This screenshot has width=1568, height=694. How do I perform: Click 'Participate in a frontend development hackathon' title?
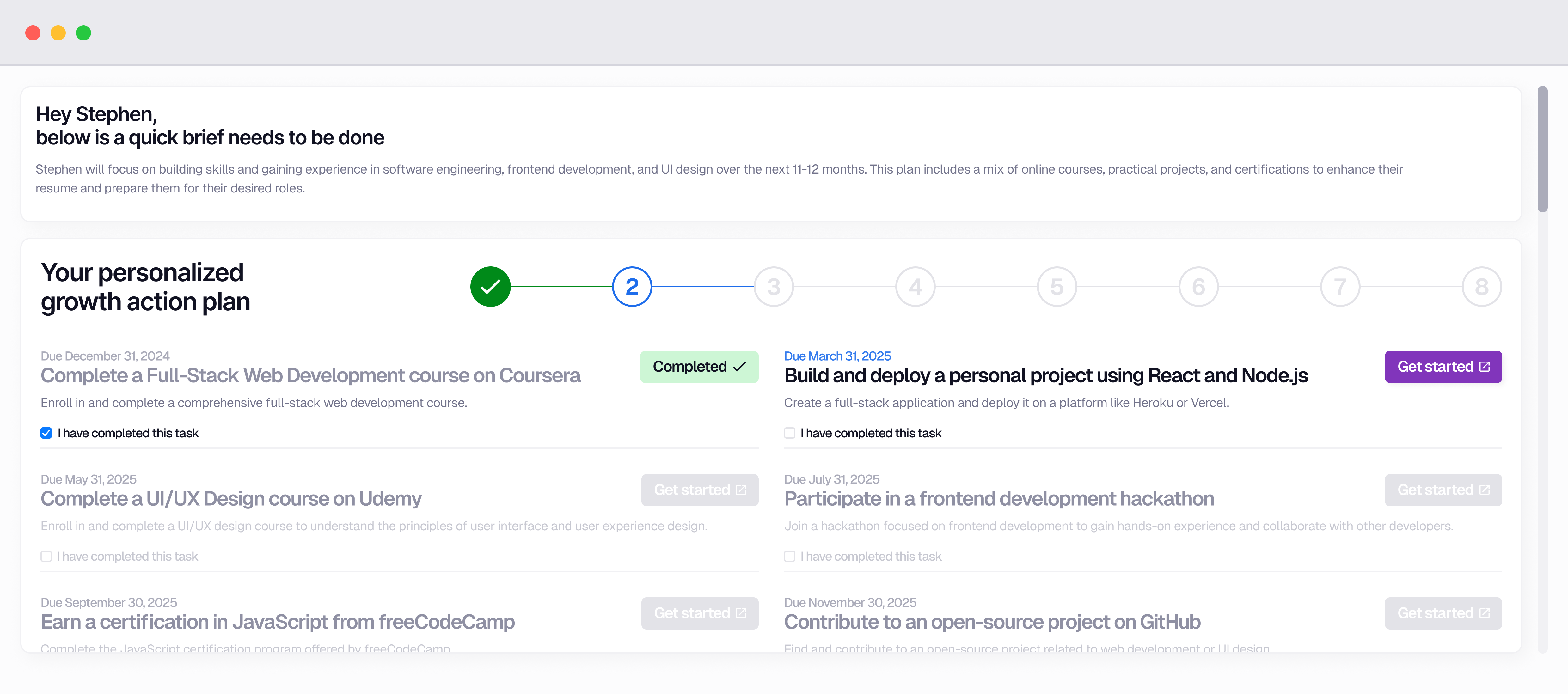pyautogui.click(x=999, y=499)
